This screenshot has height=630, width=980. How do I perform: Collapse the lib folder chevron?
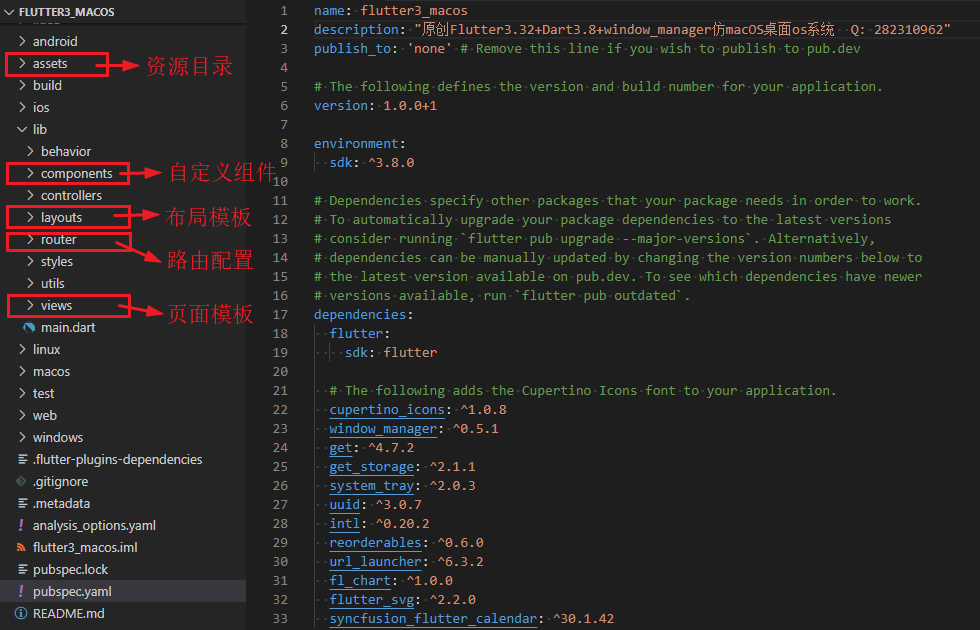[x=22, y=129]
